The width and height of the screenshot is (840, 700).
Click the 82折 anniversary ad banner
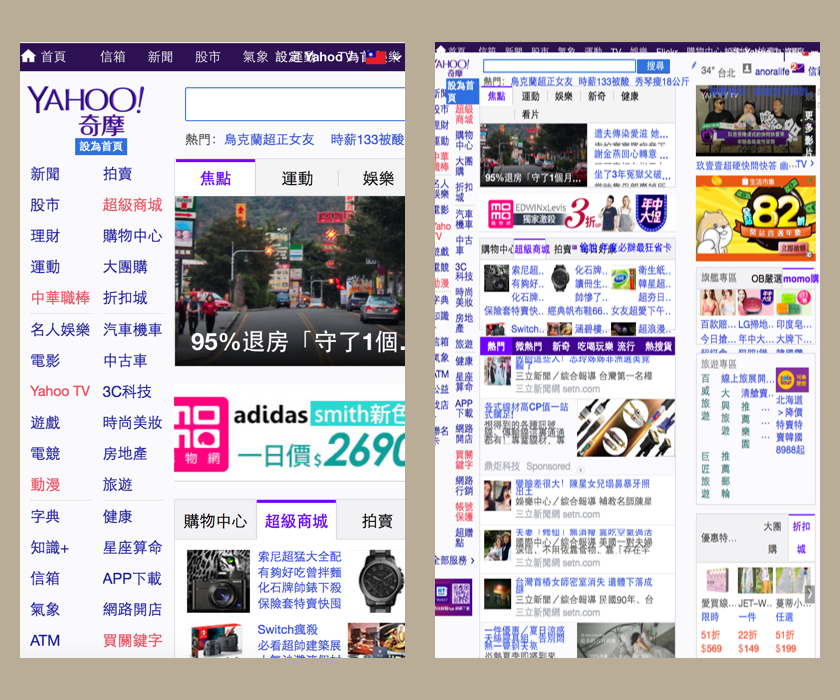pyautogui.click(x=755, y=219)
